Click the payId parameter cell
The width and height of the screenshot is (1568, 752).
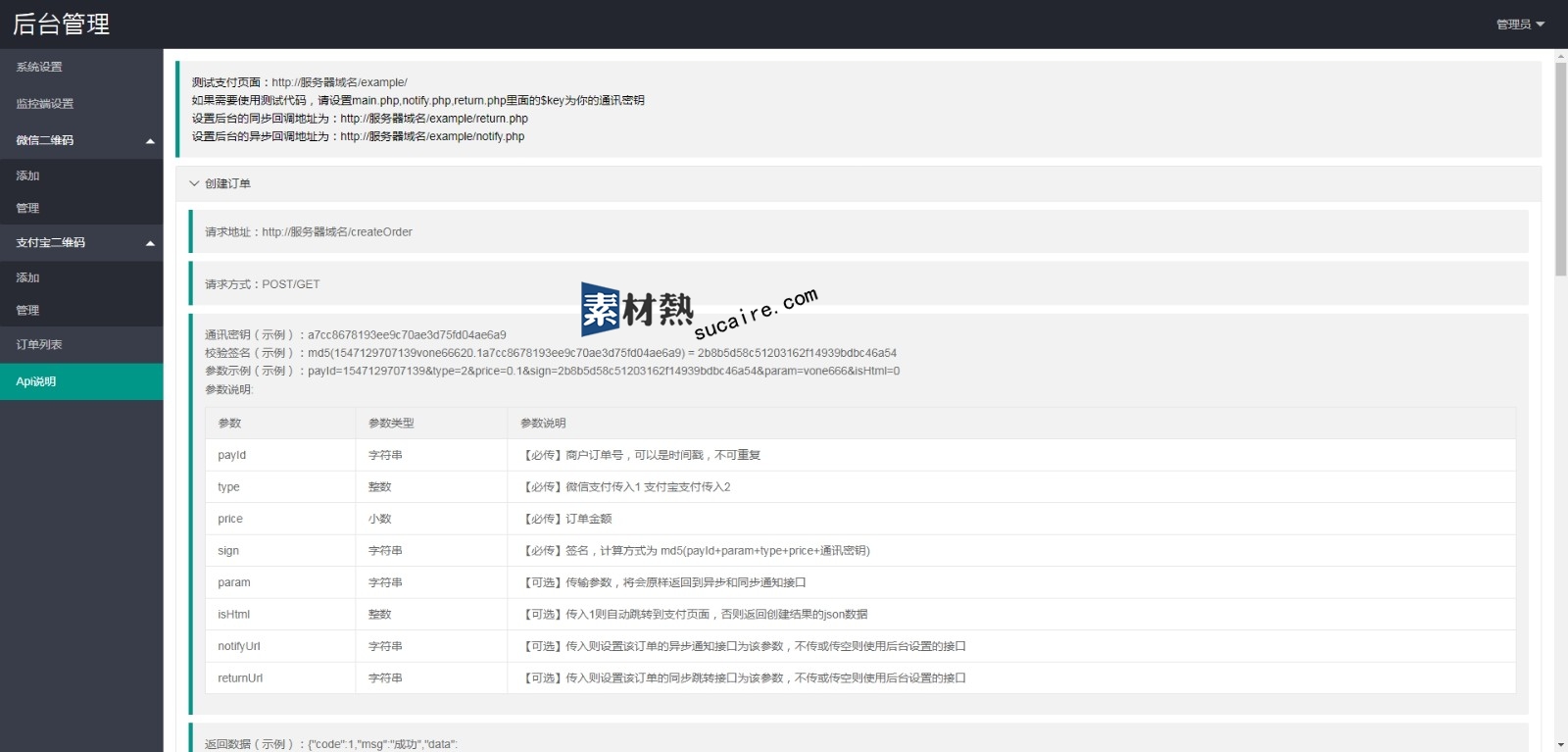pos(280,455)
